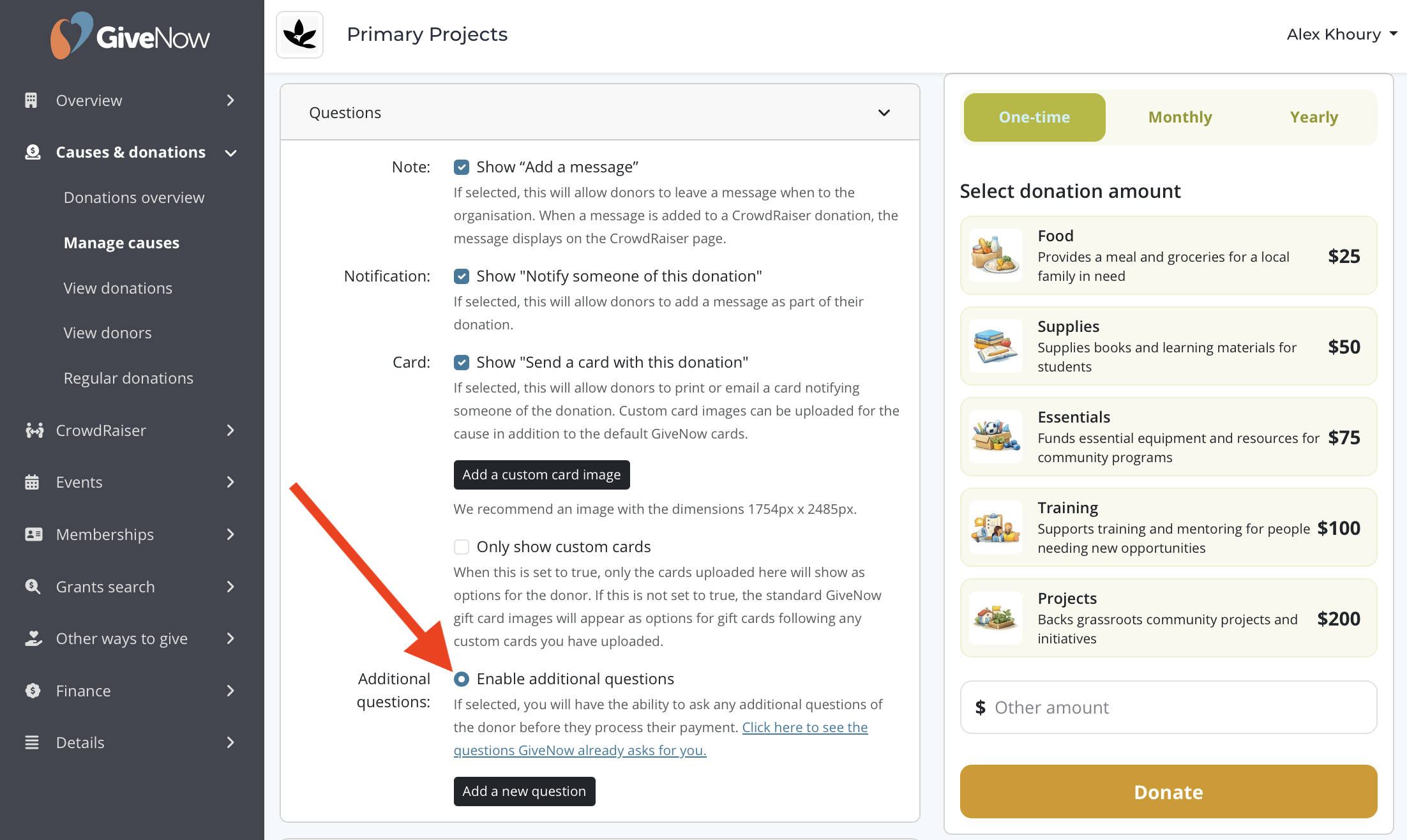Click the Primary Projects leaf logo

pos(300,34)
